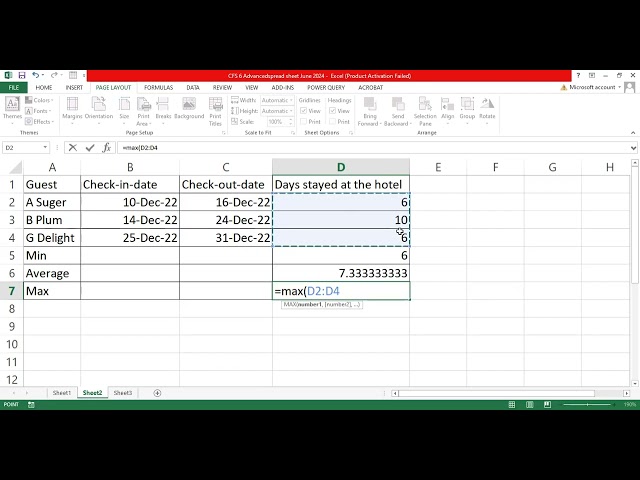Click the Redo arrow icon
This screenshot has height=480, width=640.
coord(53,76)
